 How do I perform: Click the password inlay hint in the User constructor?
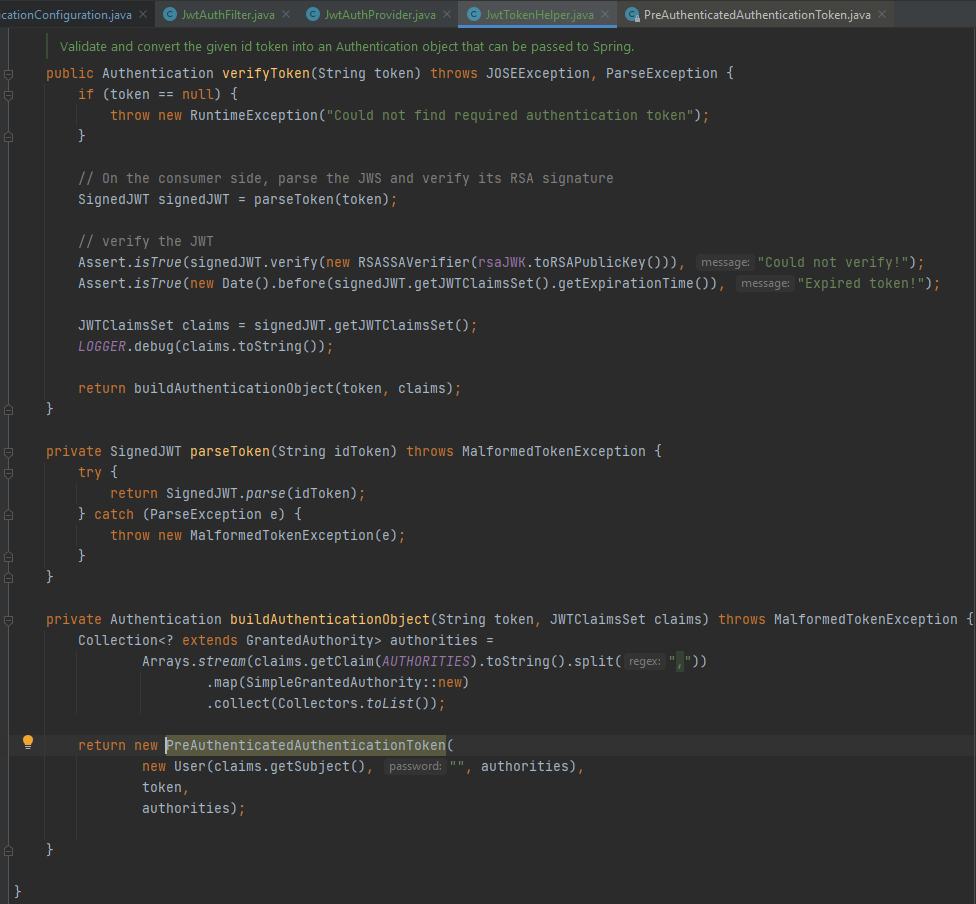click(x=415, y=765)
